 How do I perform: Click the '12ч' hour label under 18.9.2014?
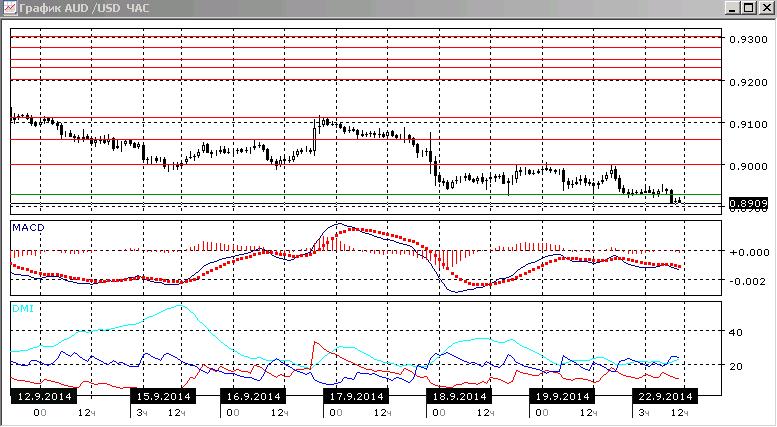point(486,413)
